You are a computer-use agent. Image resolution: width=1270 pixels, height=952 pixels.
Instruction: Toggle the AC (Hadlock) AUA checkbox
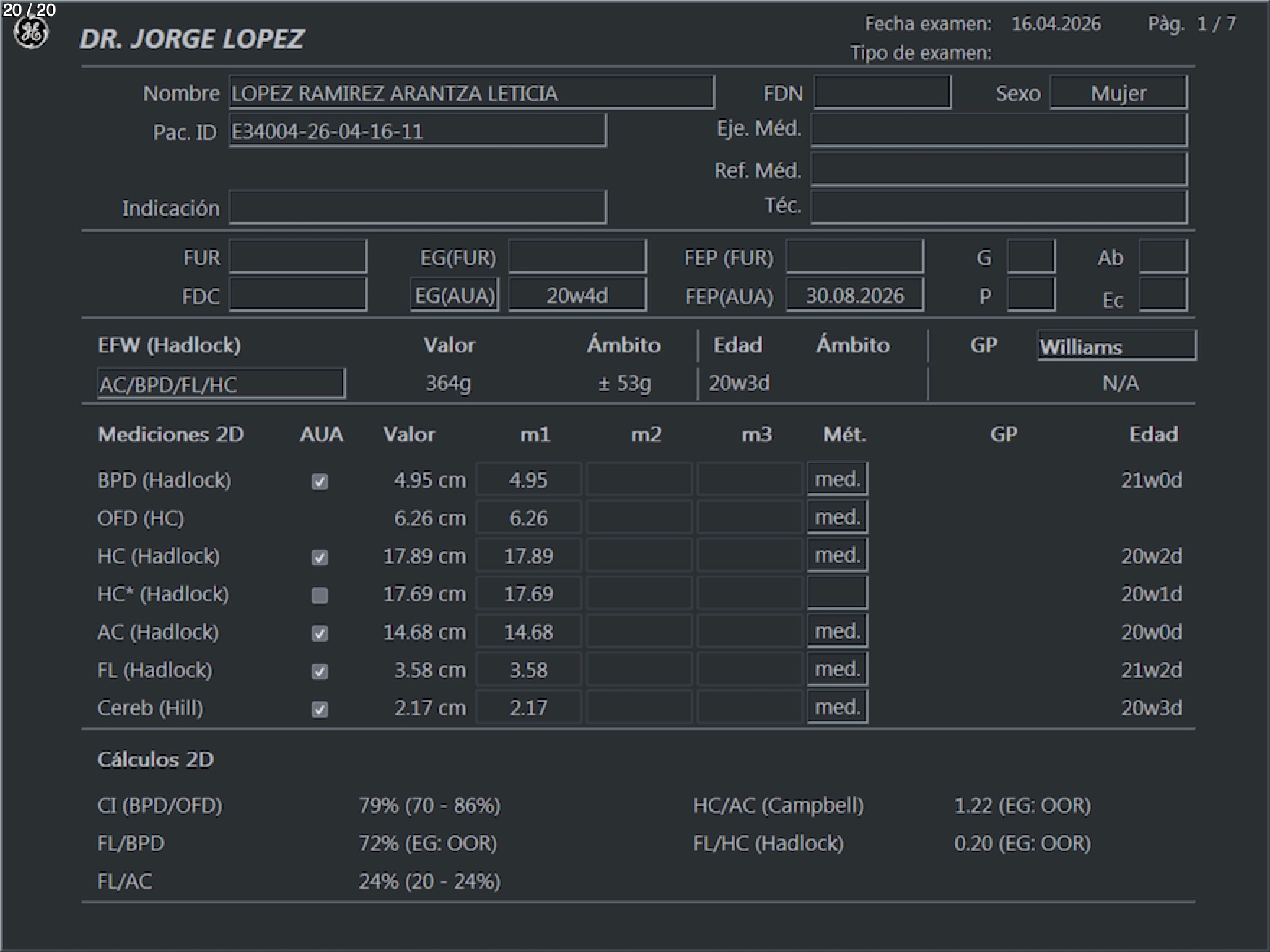point(320,633)
